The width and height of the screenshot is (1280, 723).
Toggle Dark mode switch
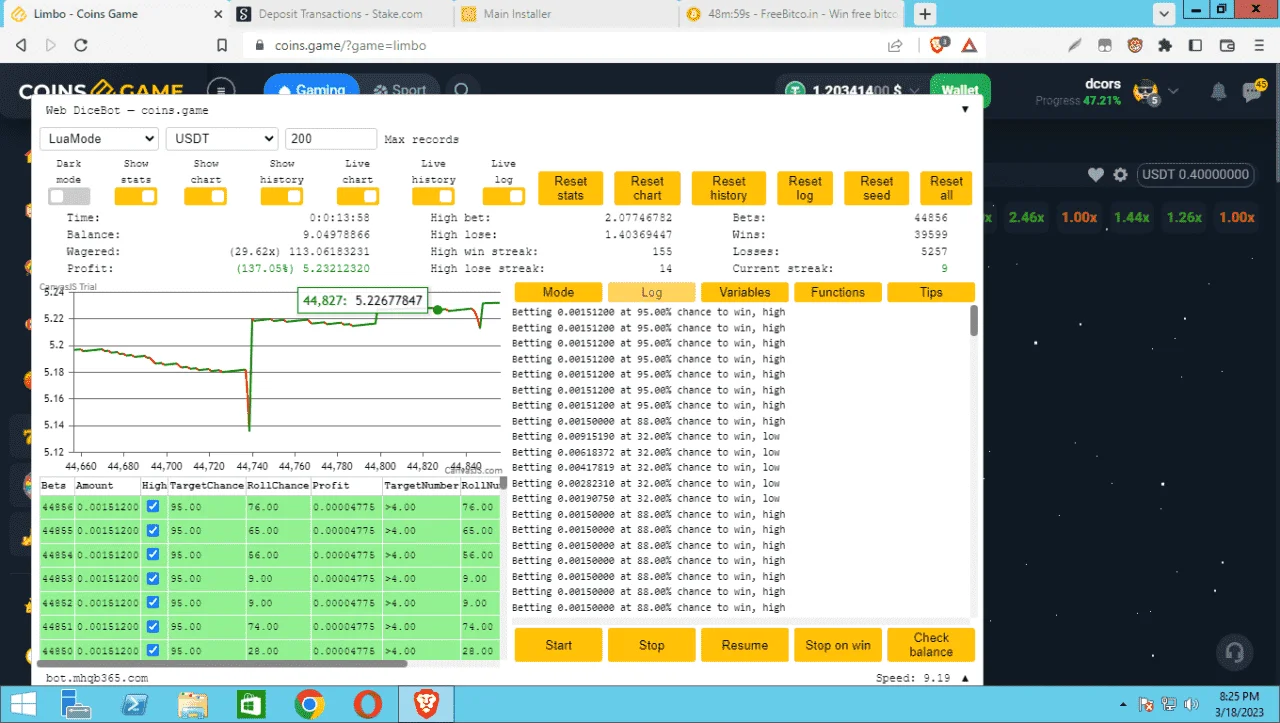69,197
